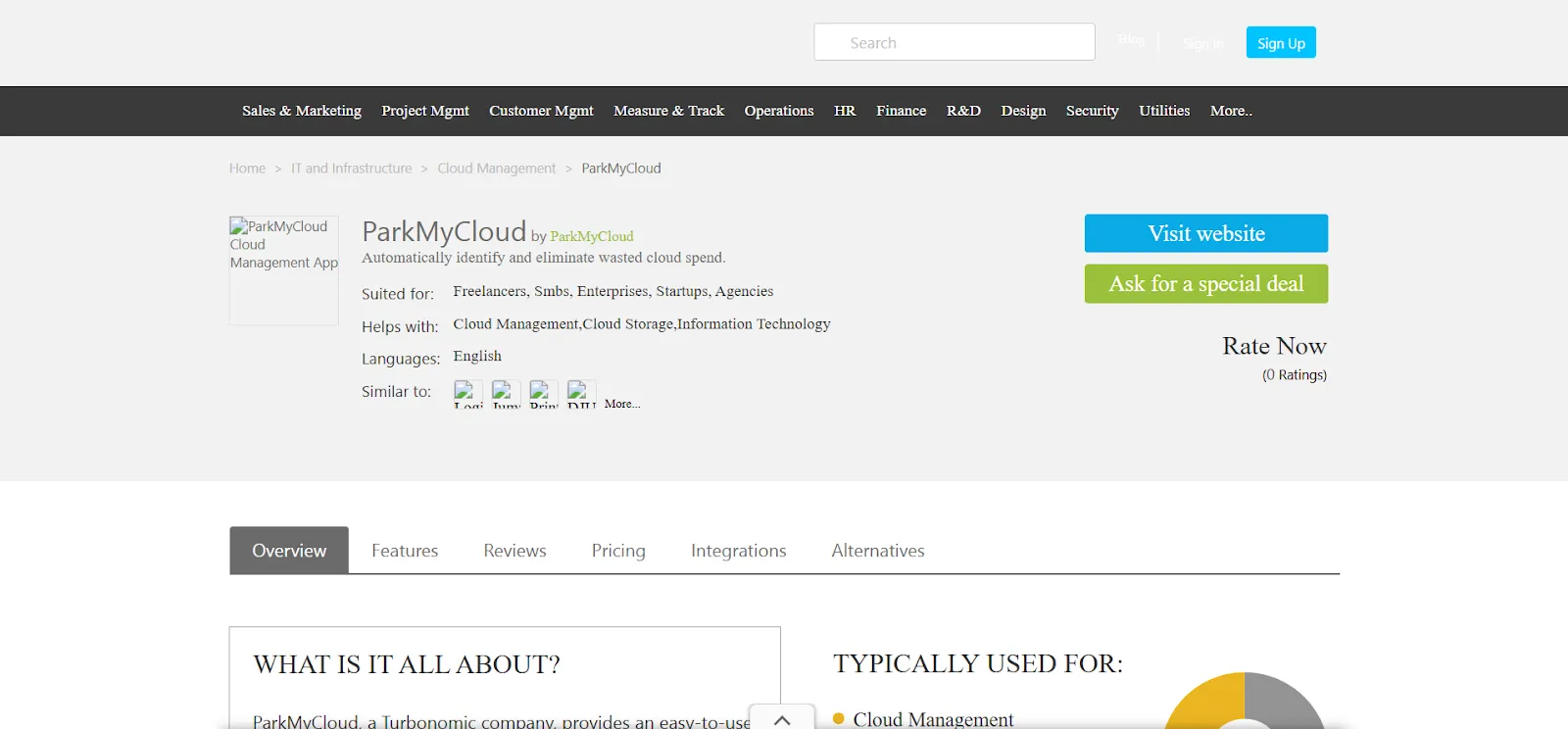Open the Operations category
Screen dimensions: 1568x729
779,111
